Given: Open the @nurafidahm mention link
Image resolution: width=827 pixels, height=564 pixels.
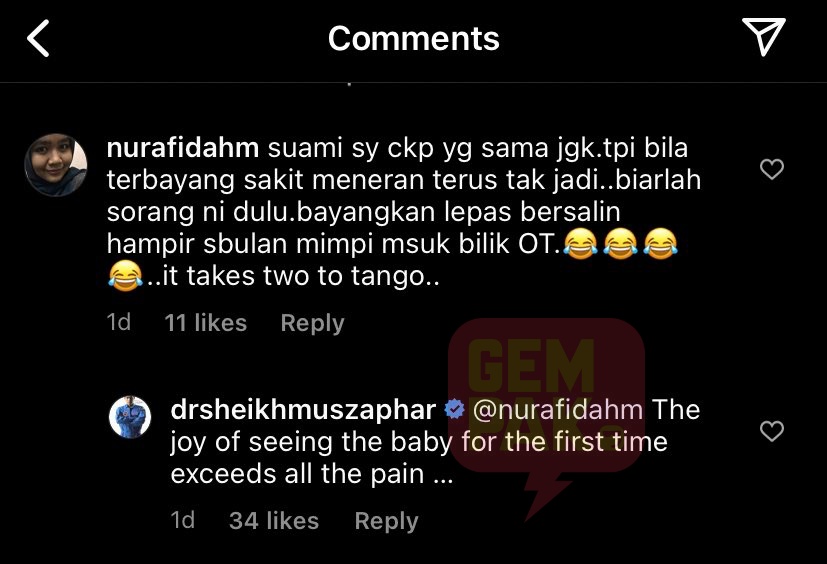Looking at the screenshot, I should coord(557,410).
